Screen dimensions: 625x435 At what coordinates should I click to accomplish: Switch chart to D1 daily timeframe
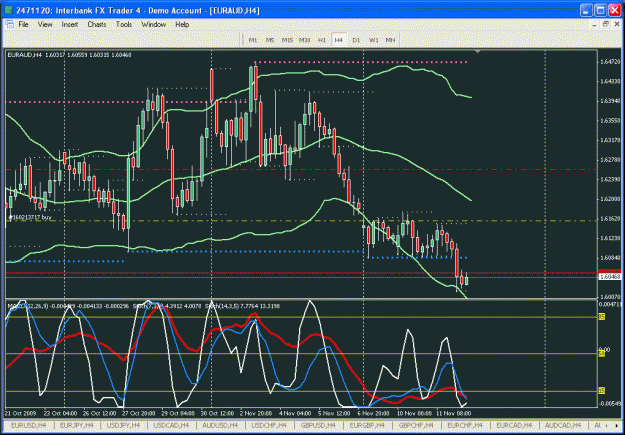click(x=356, y=40)
